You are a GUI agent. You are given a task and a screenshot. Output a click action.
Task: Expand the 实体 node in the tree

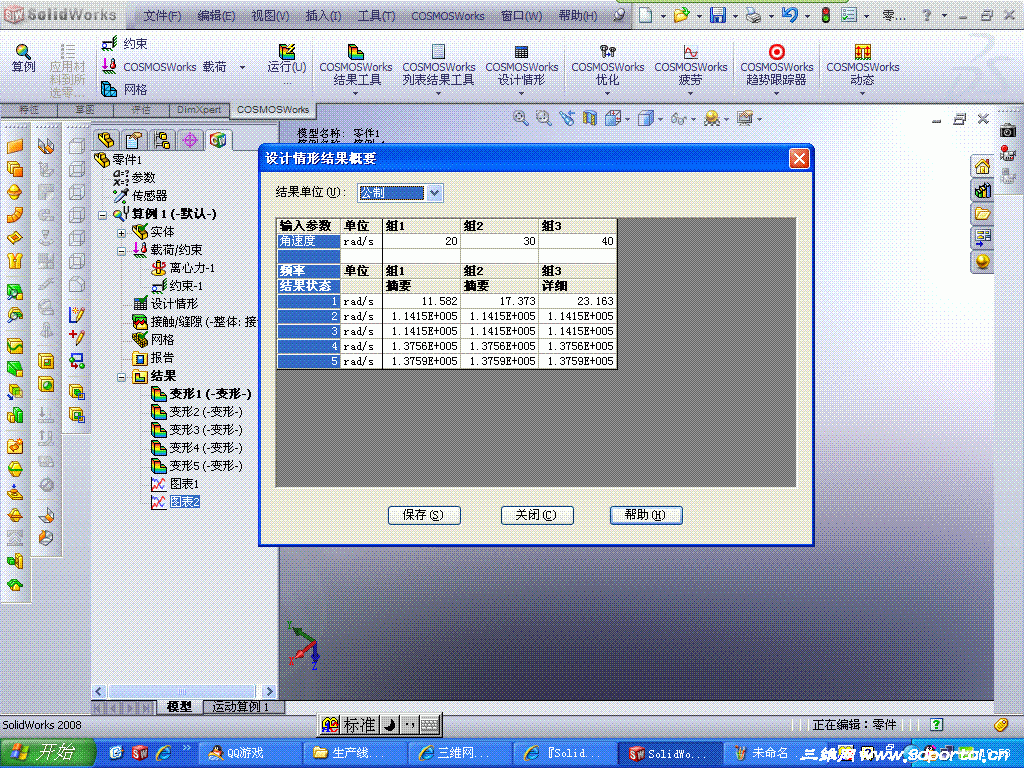click(119, 231)
